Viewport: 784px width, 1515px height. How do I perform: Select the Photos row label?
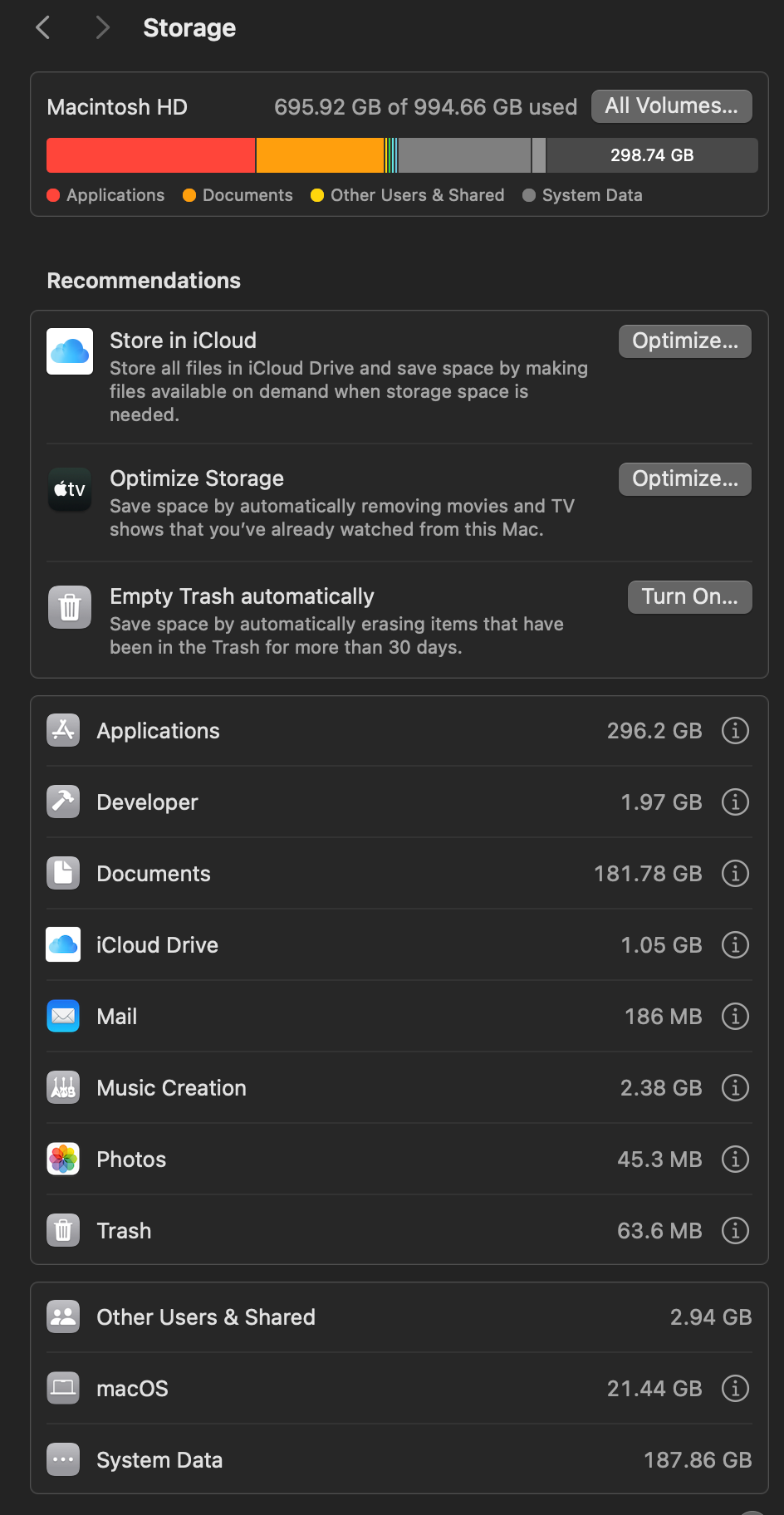[x=131, y=1160]
